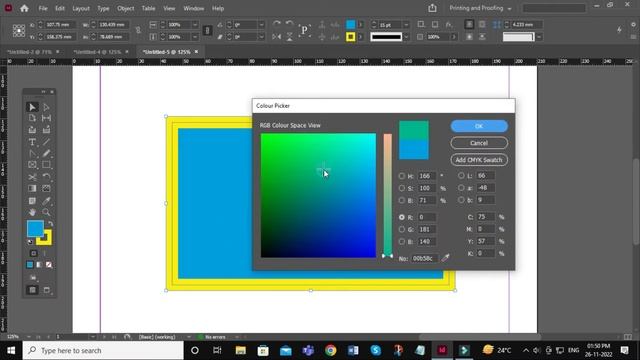Select the Eyedropper tool in toolbox
The image size is (640, 360).
click(46, 201)
